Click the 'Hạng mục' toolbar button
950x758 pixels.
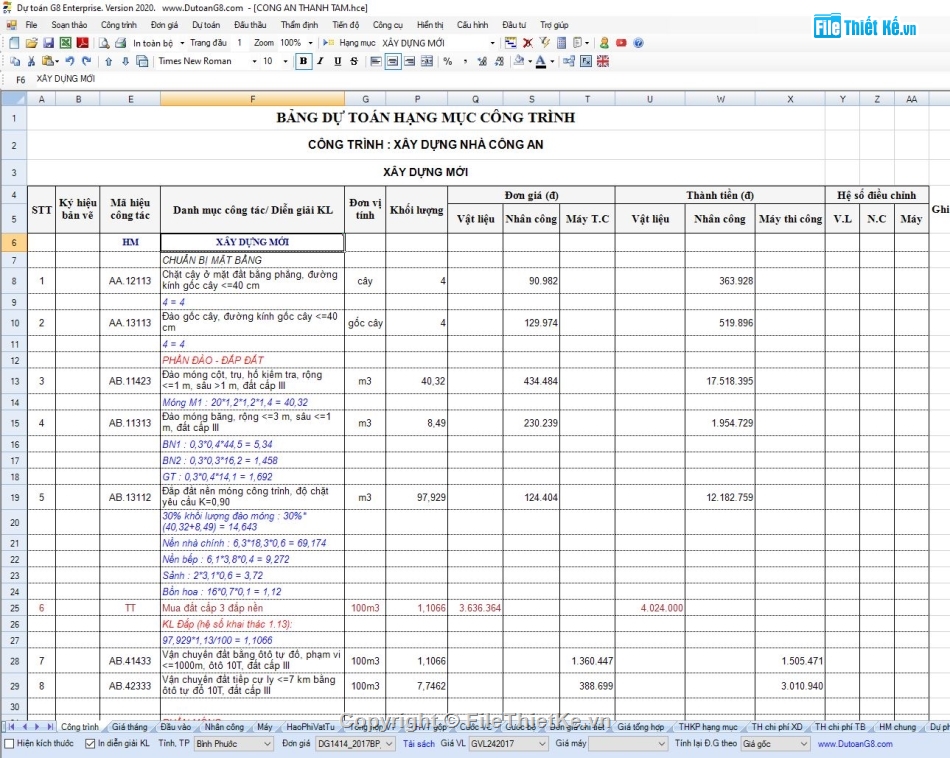tap(351, 43)
